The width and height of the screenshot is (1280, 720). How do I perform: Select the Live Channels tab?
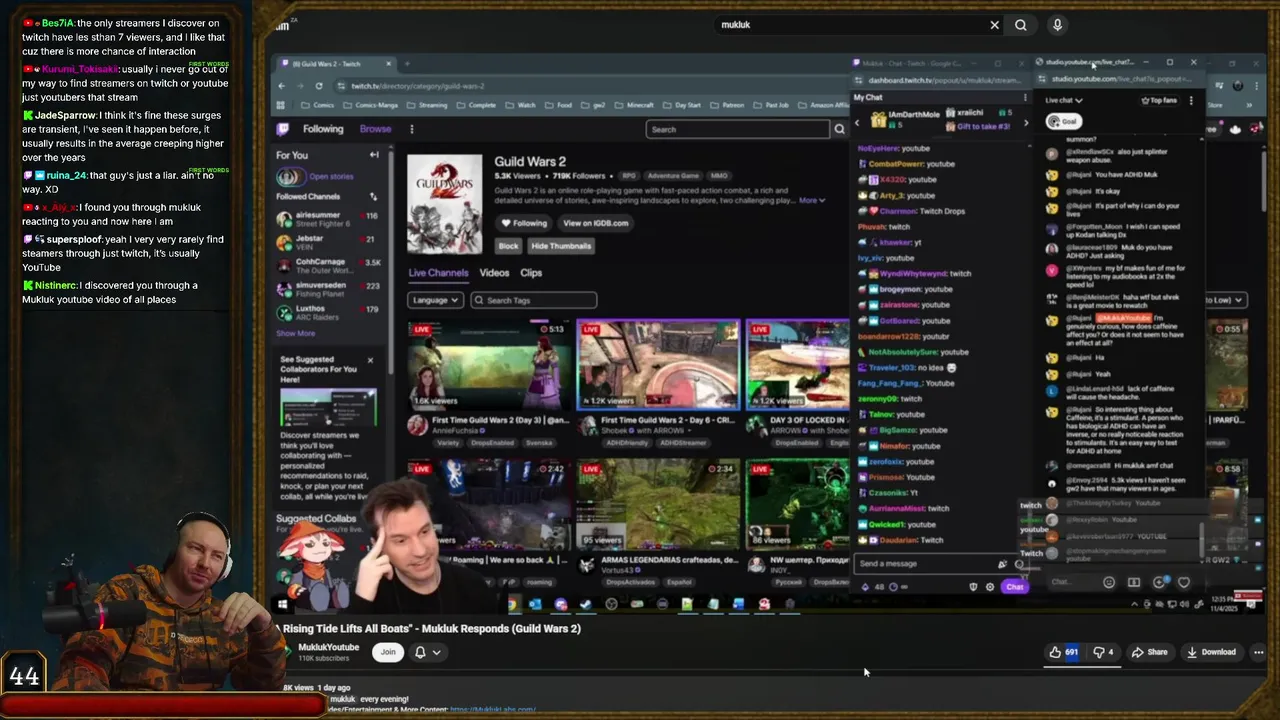click(438, 273)
